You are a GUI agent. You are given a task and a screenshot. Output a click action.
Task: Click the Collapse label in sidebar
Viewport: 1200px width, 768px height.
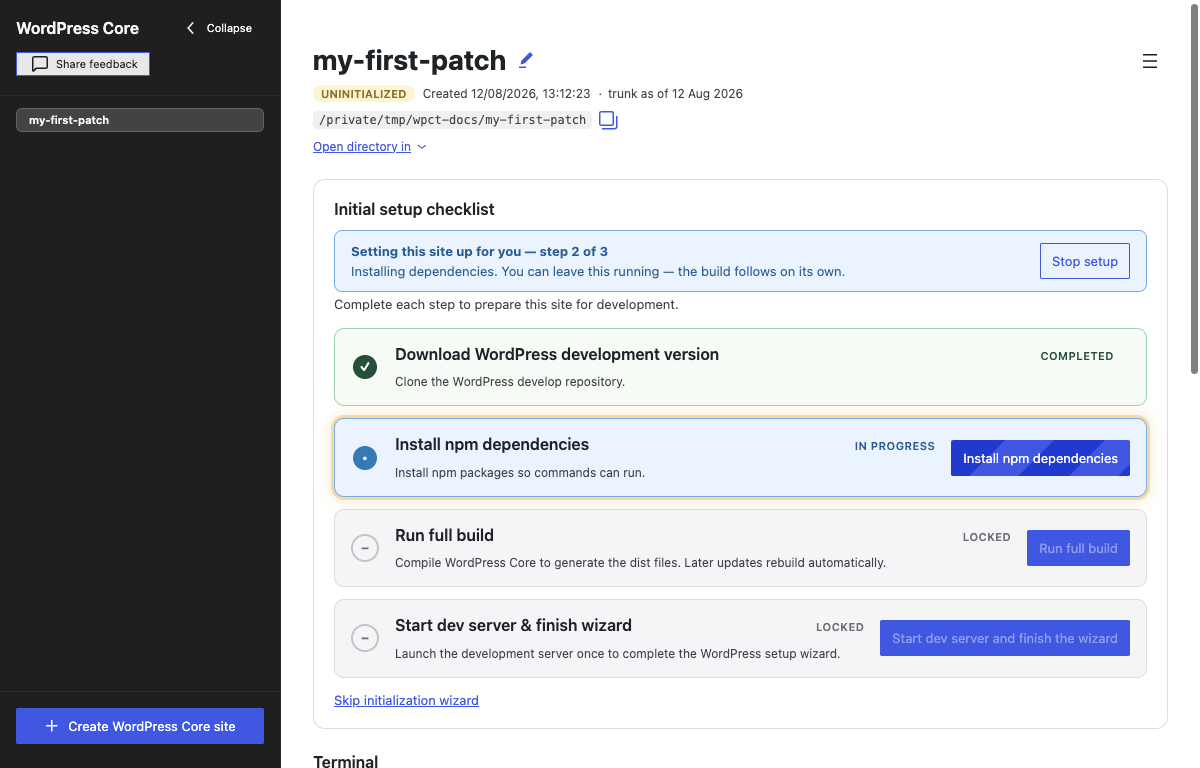(x=229, y=28)
